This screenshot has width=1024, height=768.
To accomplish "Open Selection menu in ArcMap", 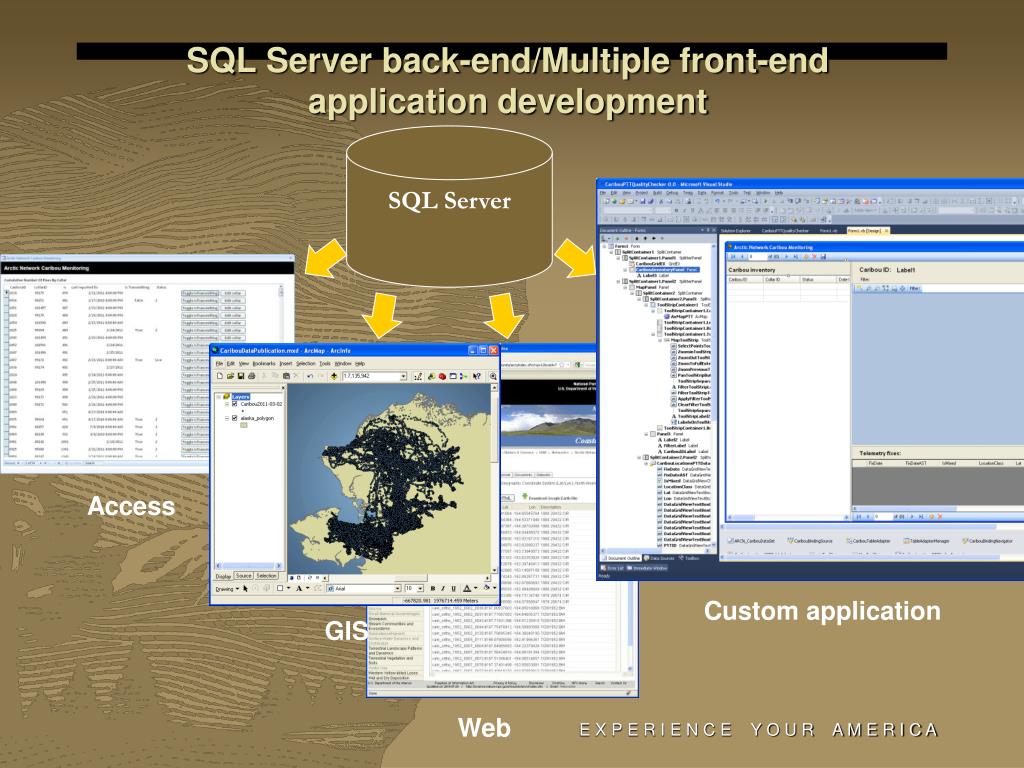I will click(x=306, y=364).
